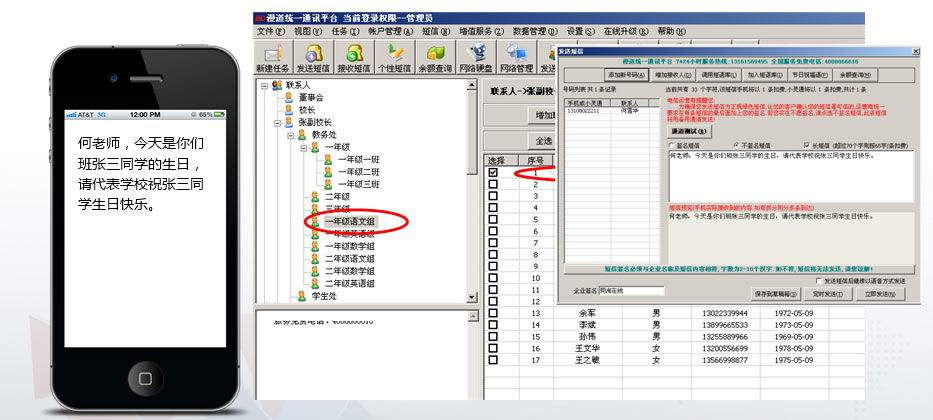The image size is (933, 420).
Task: Toggle the 长短信 checkbox
Action: 808,144
